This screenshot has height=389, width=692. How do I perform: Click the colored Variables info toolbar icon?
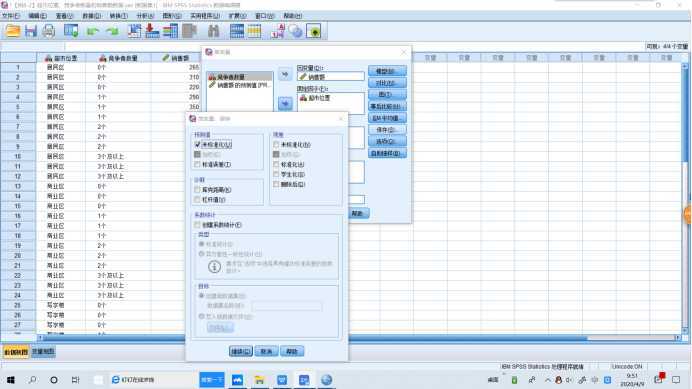pos(170,31)
